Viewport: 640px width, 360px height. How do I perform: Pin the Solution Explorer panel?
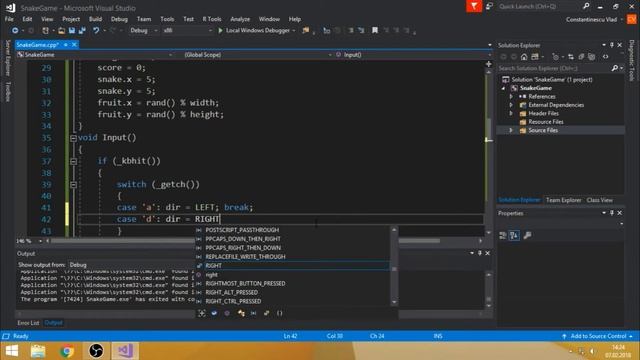612,45
